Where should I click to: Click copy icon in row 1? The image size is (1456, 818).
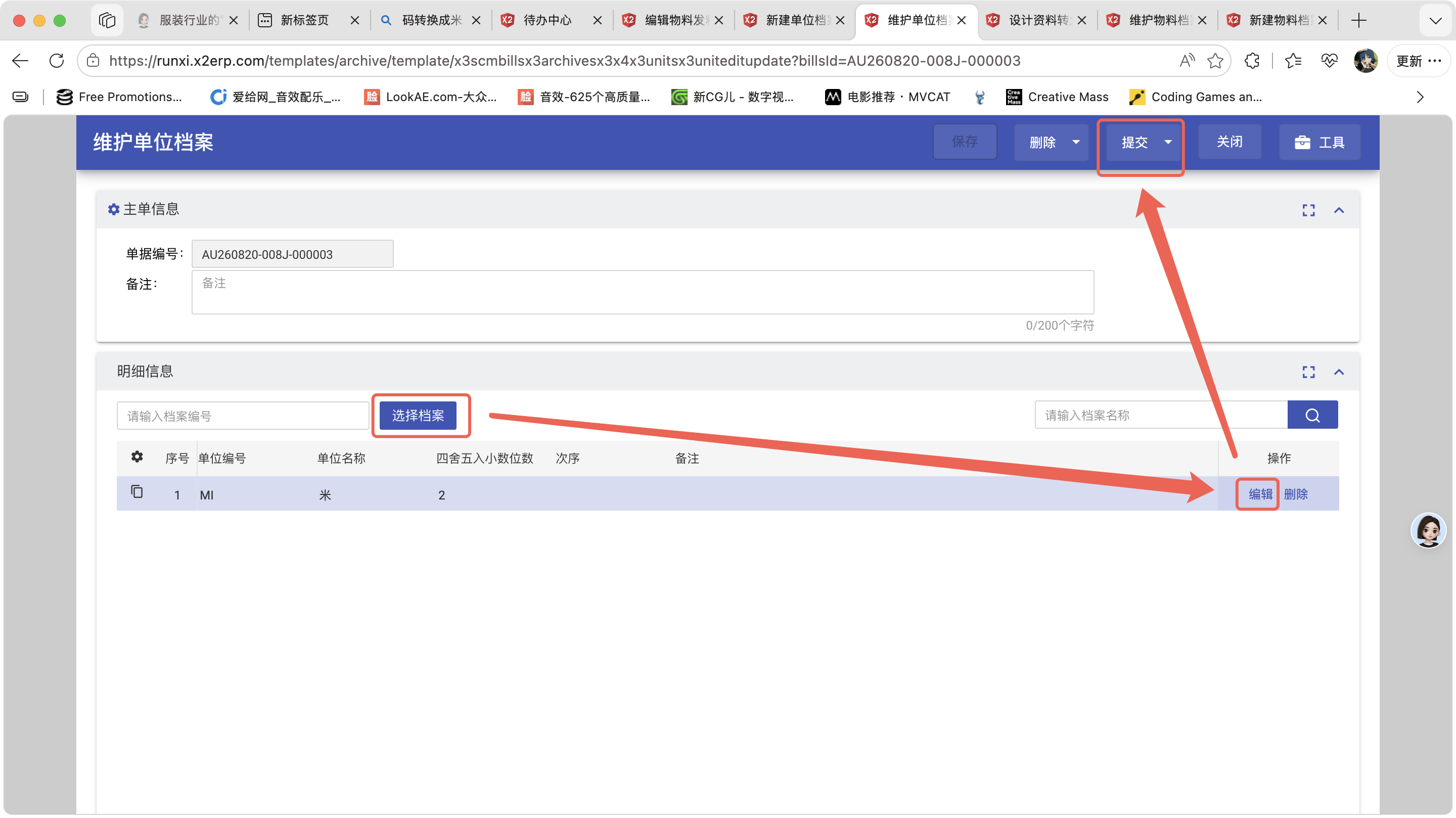tap(137, 492)
